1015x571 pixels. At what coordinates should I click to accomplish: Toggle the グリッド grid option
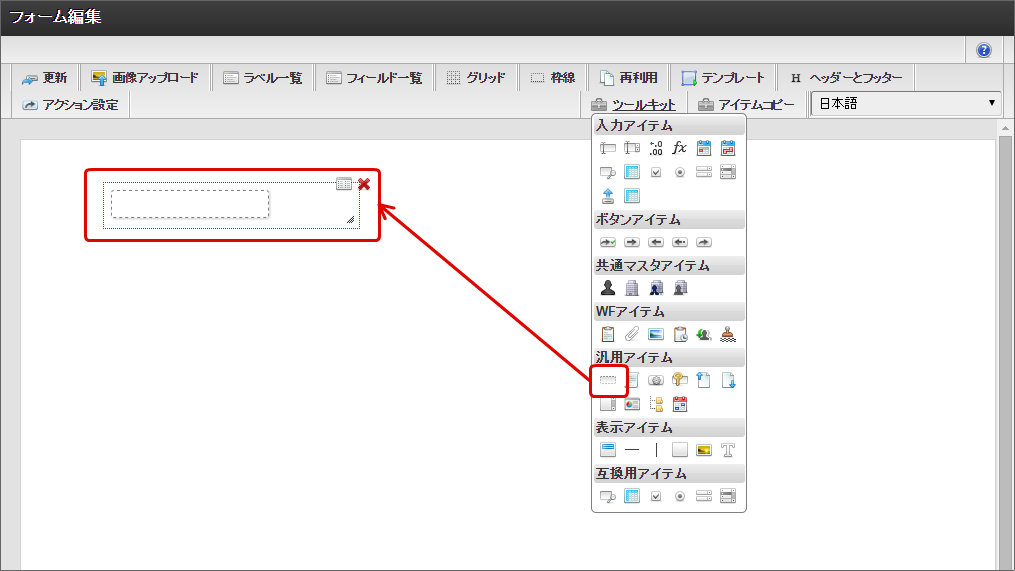point(476,78)
